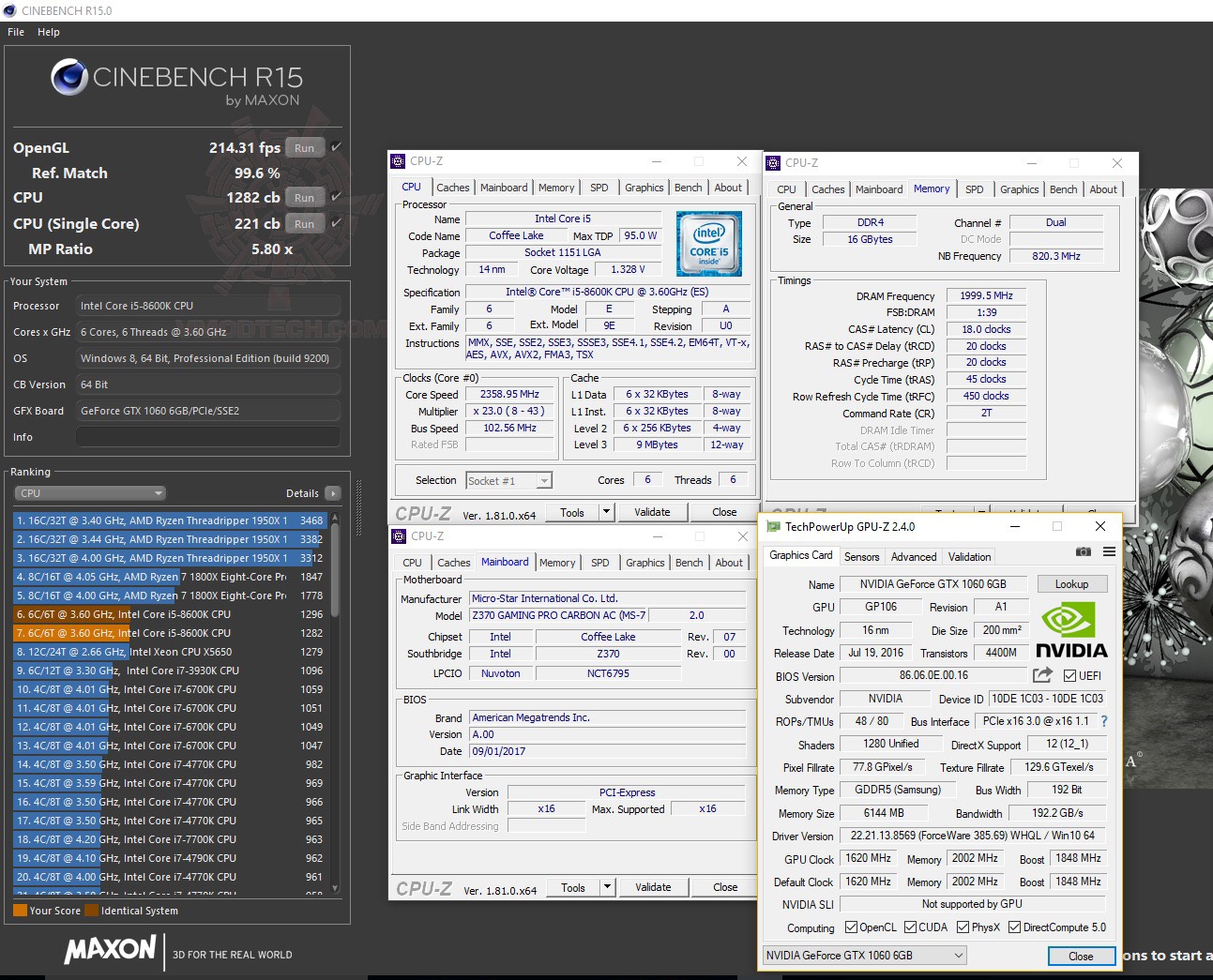Open About tab in Memory CPU-Z window
Screen dimensions: 1213x980
pos(1103,189)
